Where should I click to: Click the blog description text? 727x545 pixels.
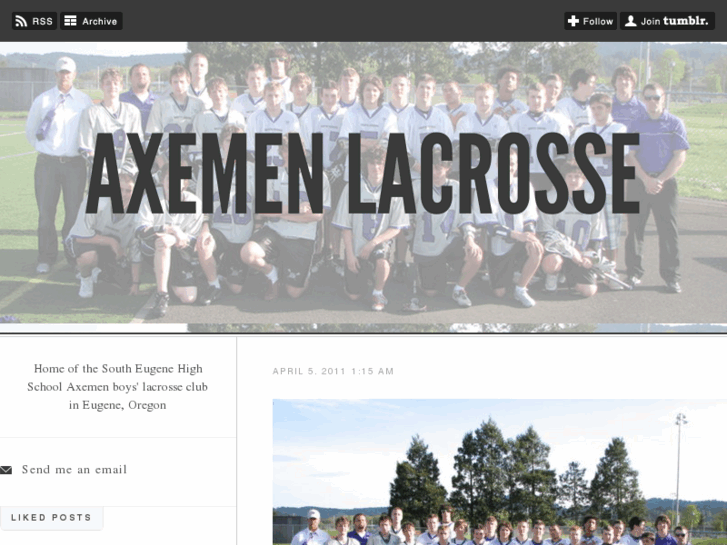point(117,387)
